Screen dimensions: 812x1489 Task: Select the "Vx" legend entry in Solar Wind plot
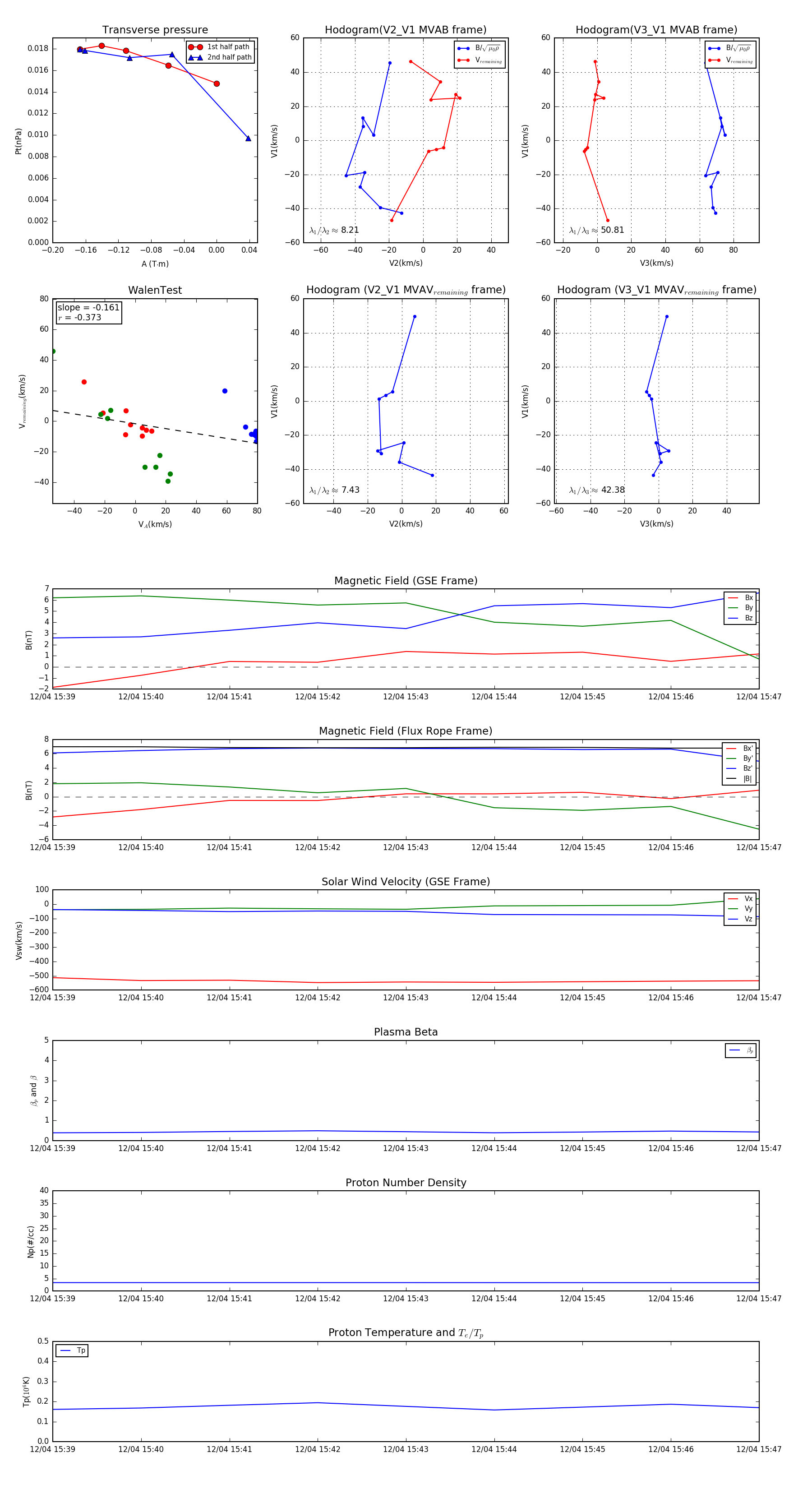[740, 899]
